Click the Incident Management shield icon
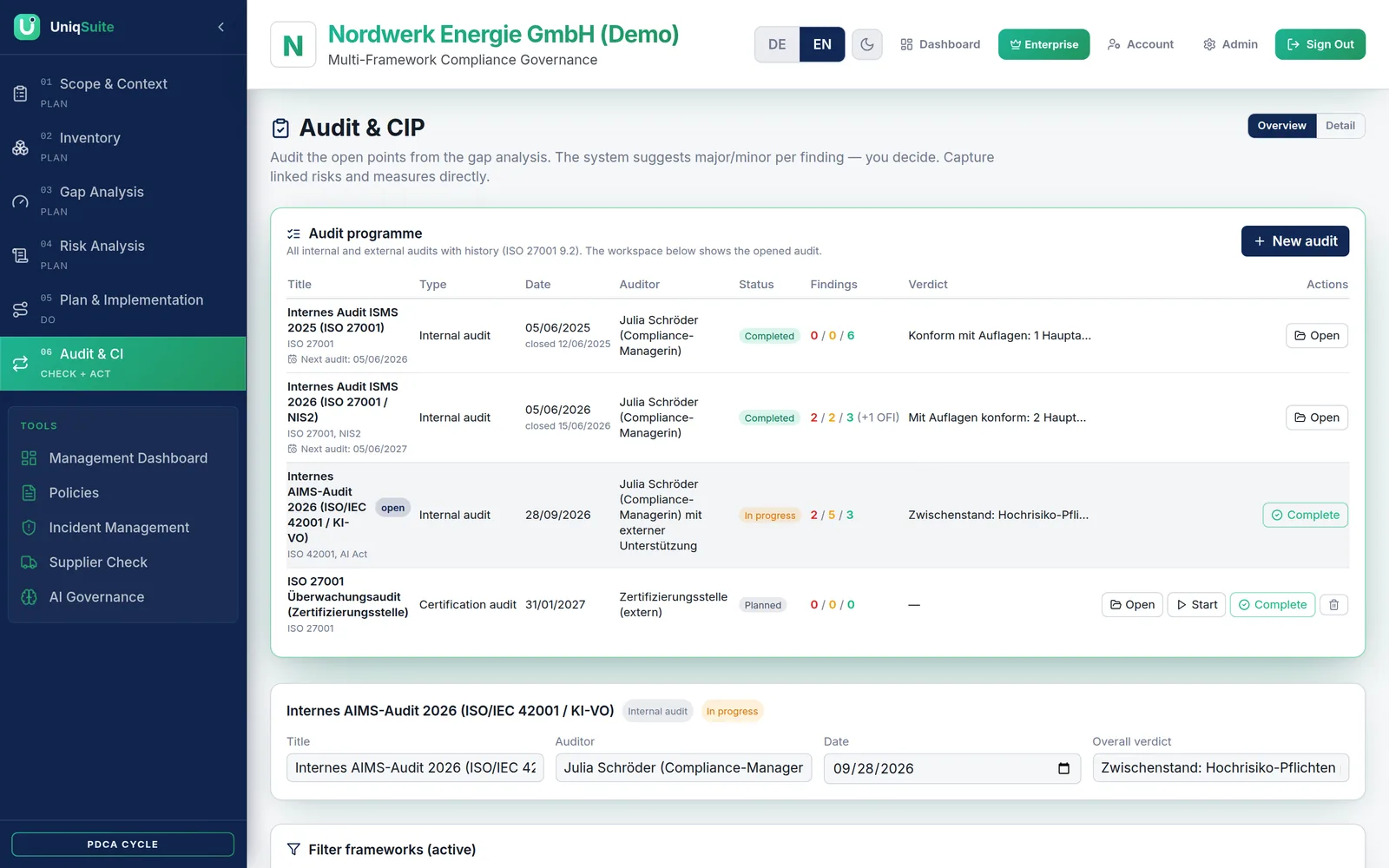This screenshot has width=1389, height=868. point(29,528)
